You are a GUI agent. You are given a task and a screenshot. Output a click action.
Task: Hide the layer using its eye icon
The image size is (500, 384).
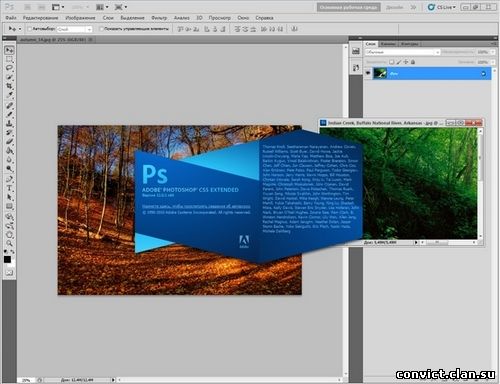pyautogui.click(x=368, y=73)
